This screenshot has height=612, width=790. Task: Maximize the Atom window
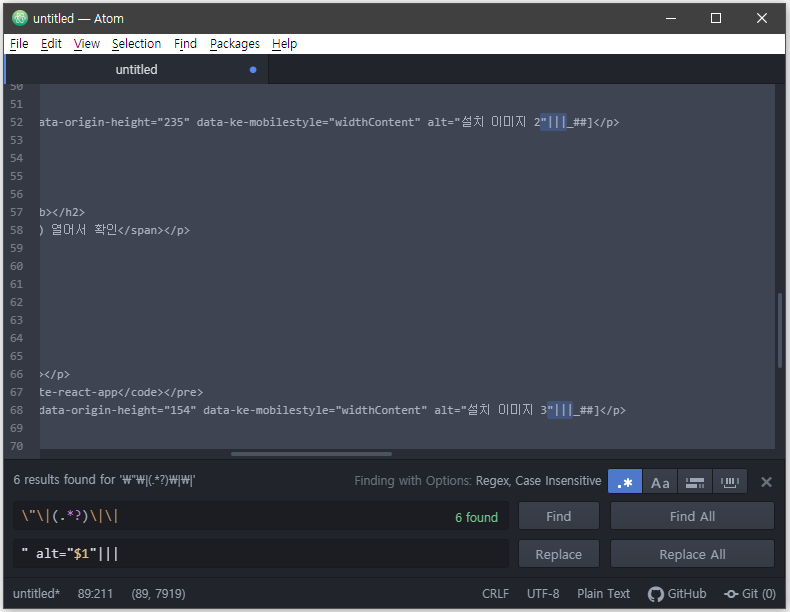click(715, 19)
